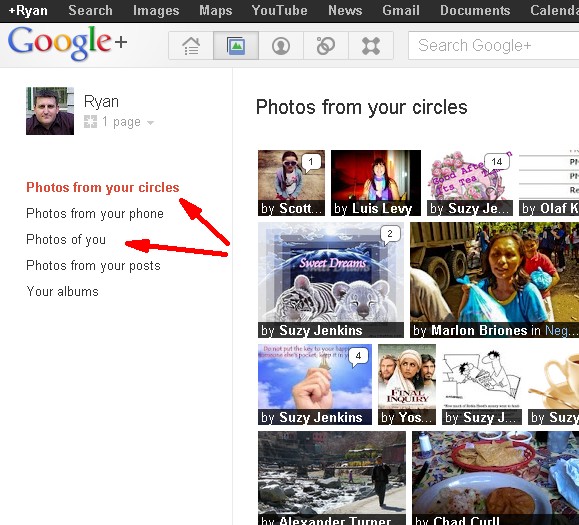Go to Images in top bar

point(156,10)
